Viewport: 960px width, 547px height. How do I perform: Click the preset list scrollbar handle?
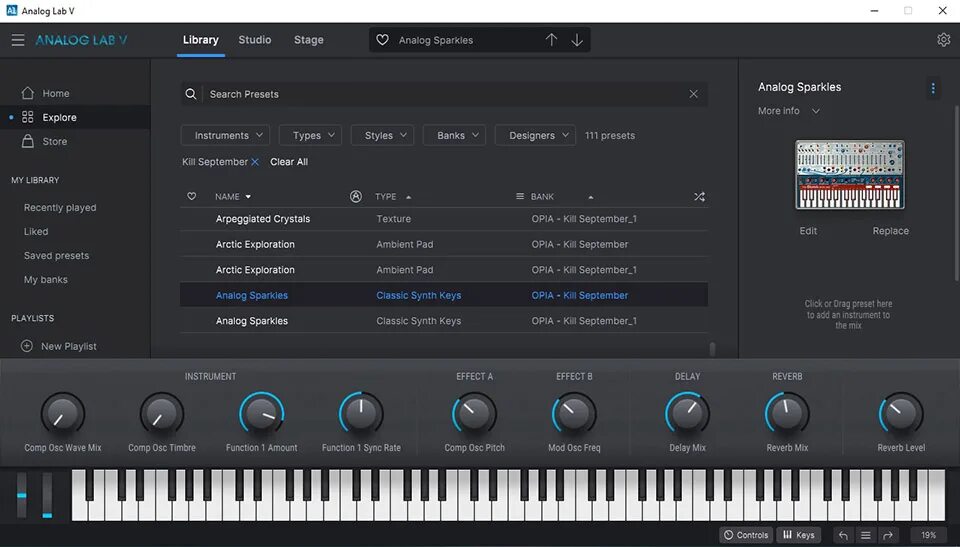pyautogui.click(x=711, y=349)
